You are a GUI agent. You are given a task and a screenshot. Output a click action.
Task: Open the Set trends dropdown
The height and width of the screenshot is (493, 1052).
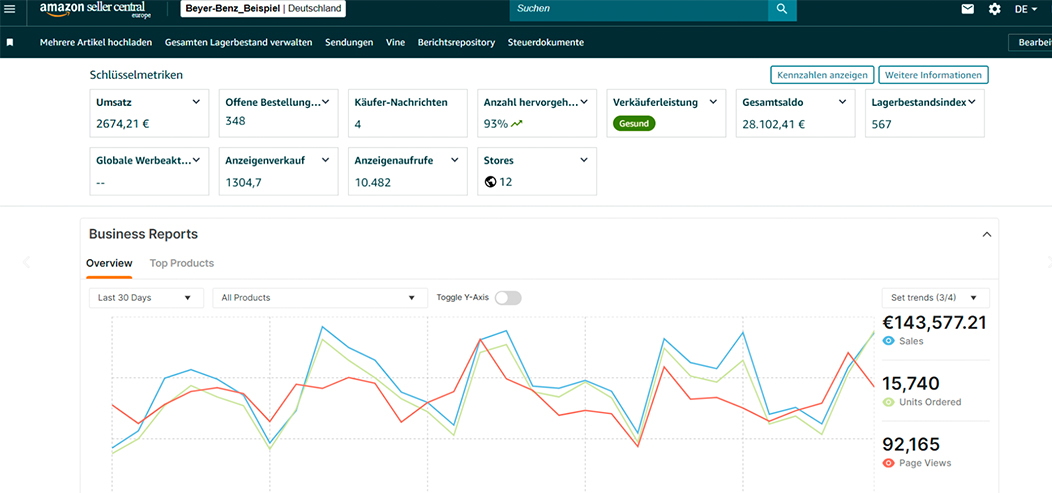click(935, 298)
